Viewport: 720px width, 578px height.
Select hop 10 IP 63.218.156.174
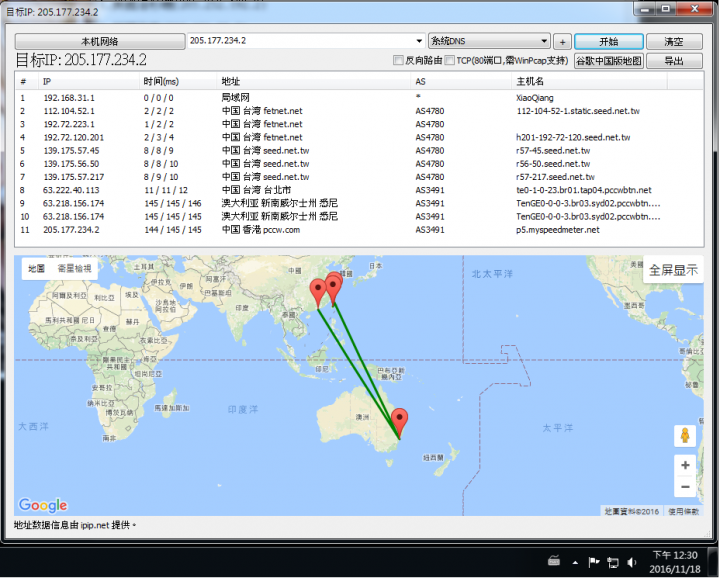[73, 217]
